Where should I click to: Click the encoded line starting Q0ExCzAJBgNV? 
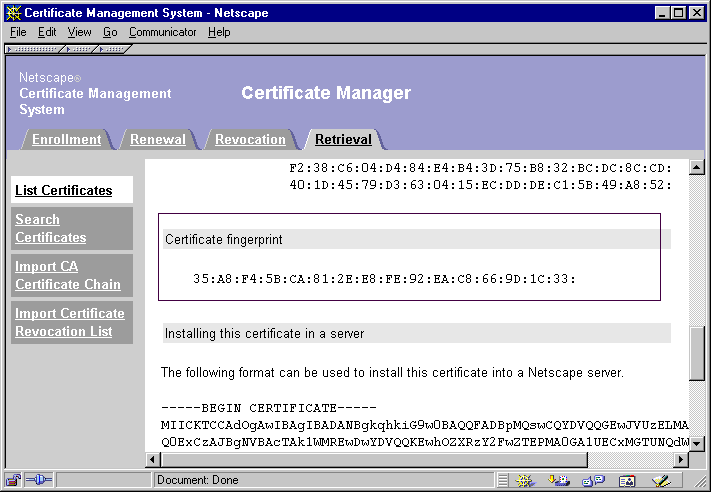pyautogui.click(x=424, y=442)
